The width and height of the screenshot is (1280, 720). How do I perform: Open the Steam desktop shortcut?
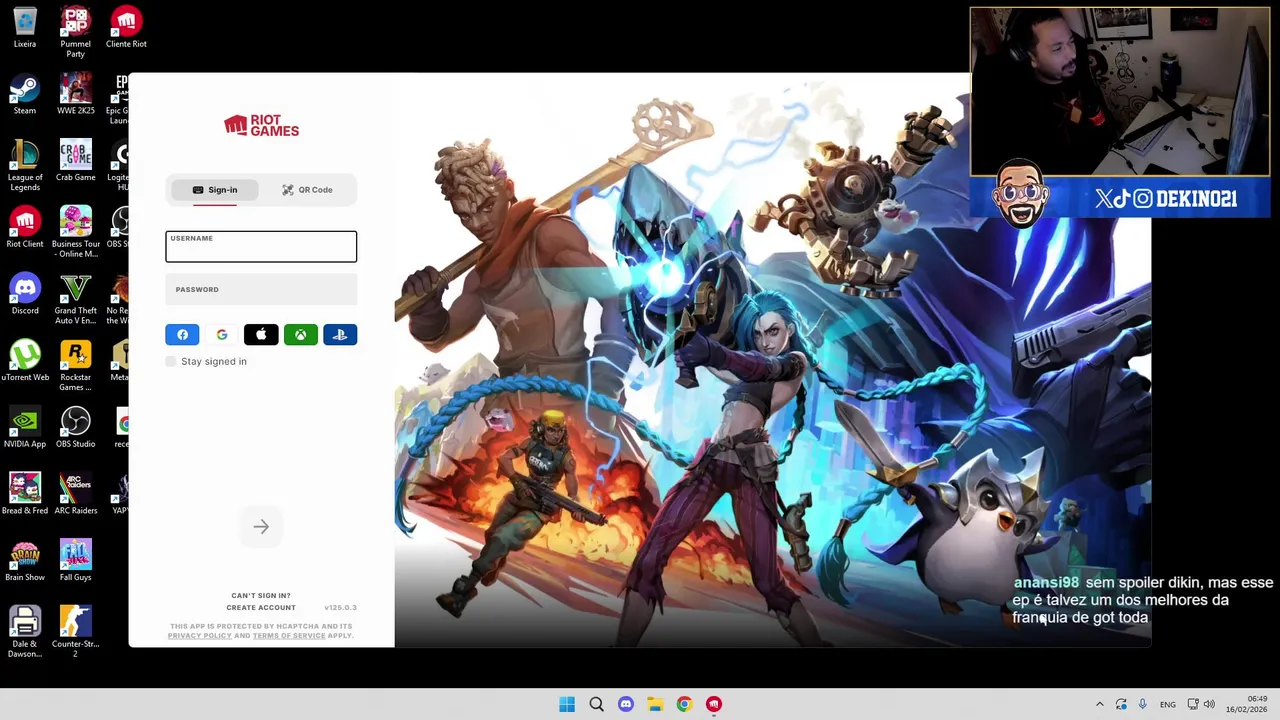(x=25, y=95)
